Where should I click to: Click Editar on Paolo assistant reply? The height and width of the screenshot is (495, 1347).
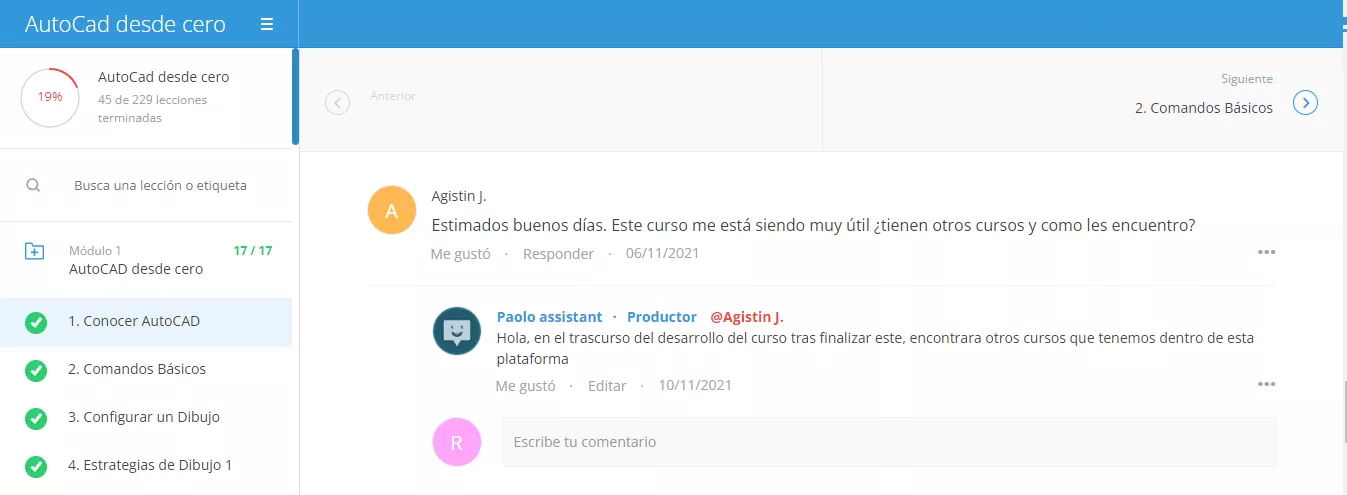(x=607, y=385)
